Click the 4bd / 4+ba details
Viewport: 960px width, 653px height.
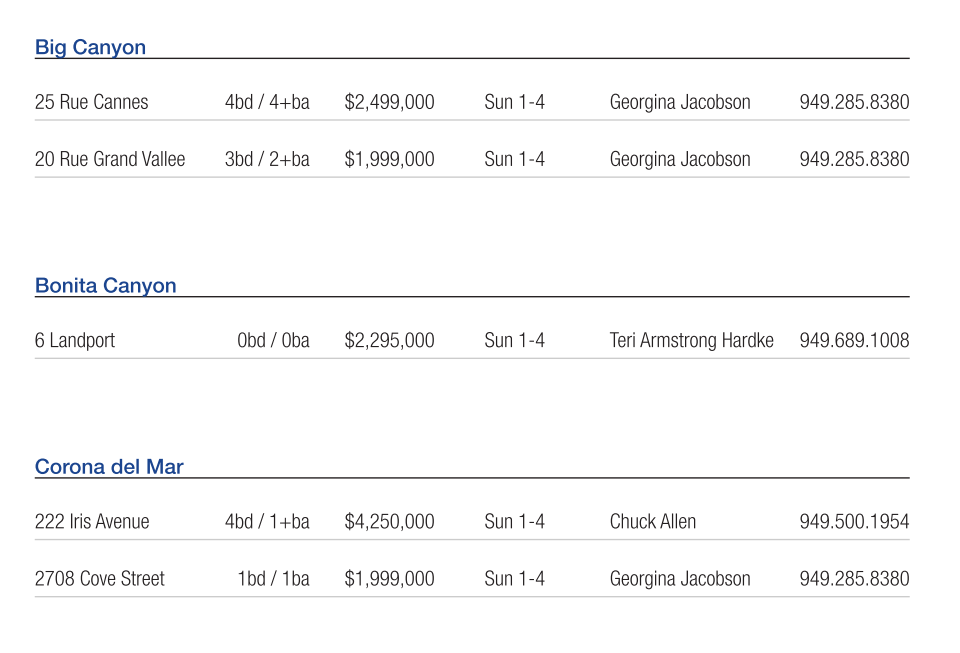click(x=267, y=102)
